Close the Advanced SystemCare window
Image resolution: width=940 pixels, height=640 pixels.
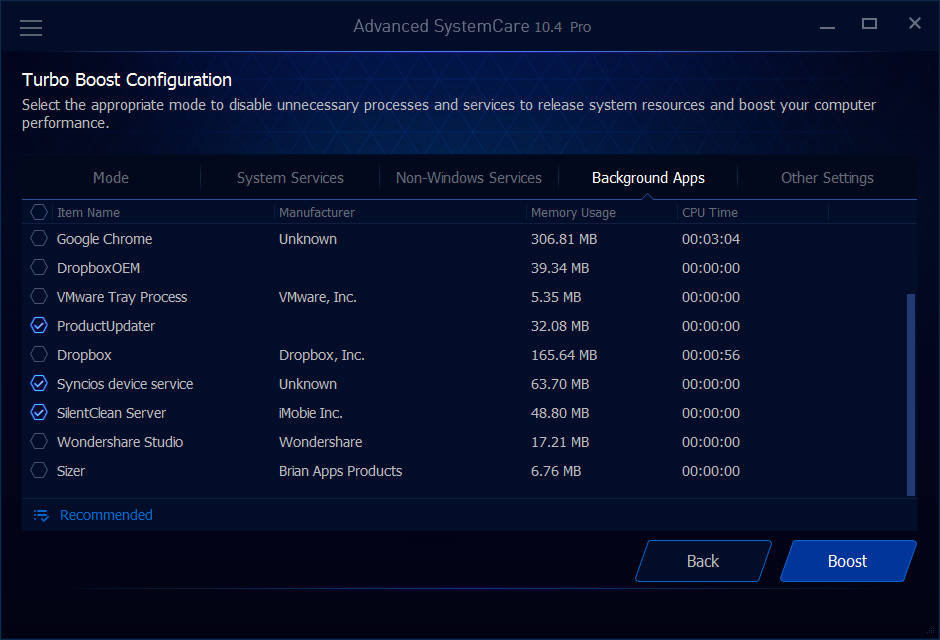(x=914, y=23)
